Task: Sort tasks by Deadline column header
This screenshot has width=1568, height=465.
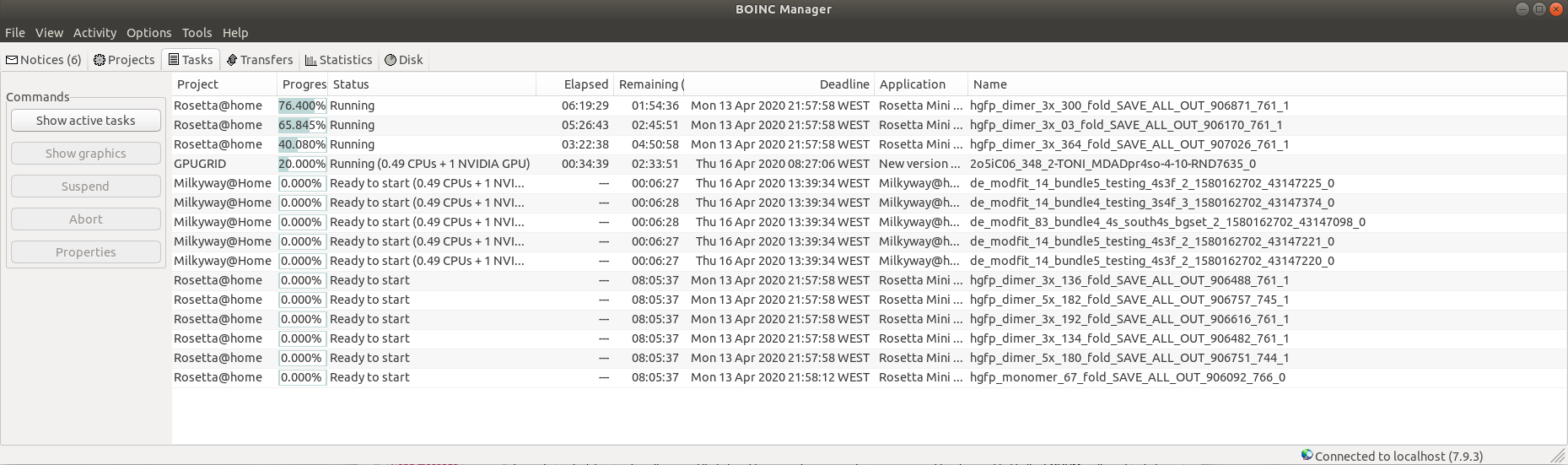Action: pos(843,84)
